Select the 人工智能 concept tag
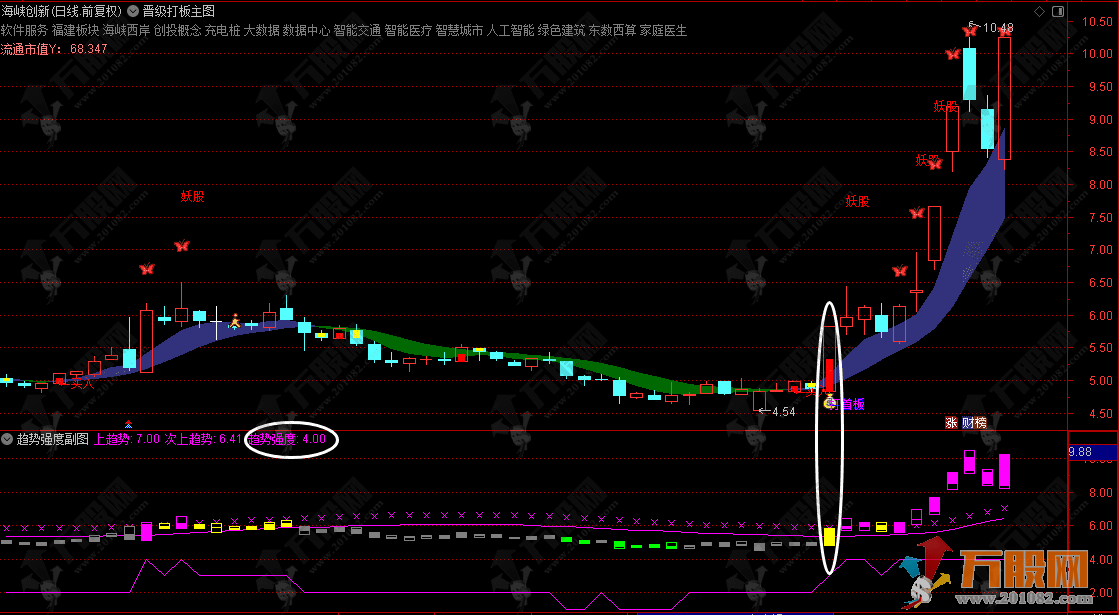 click(x=511, y=31)
